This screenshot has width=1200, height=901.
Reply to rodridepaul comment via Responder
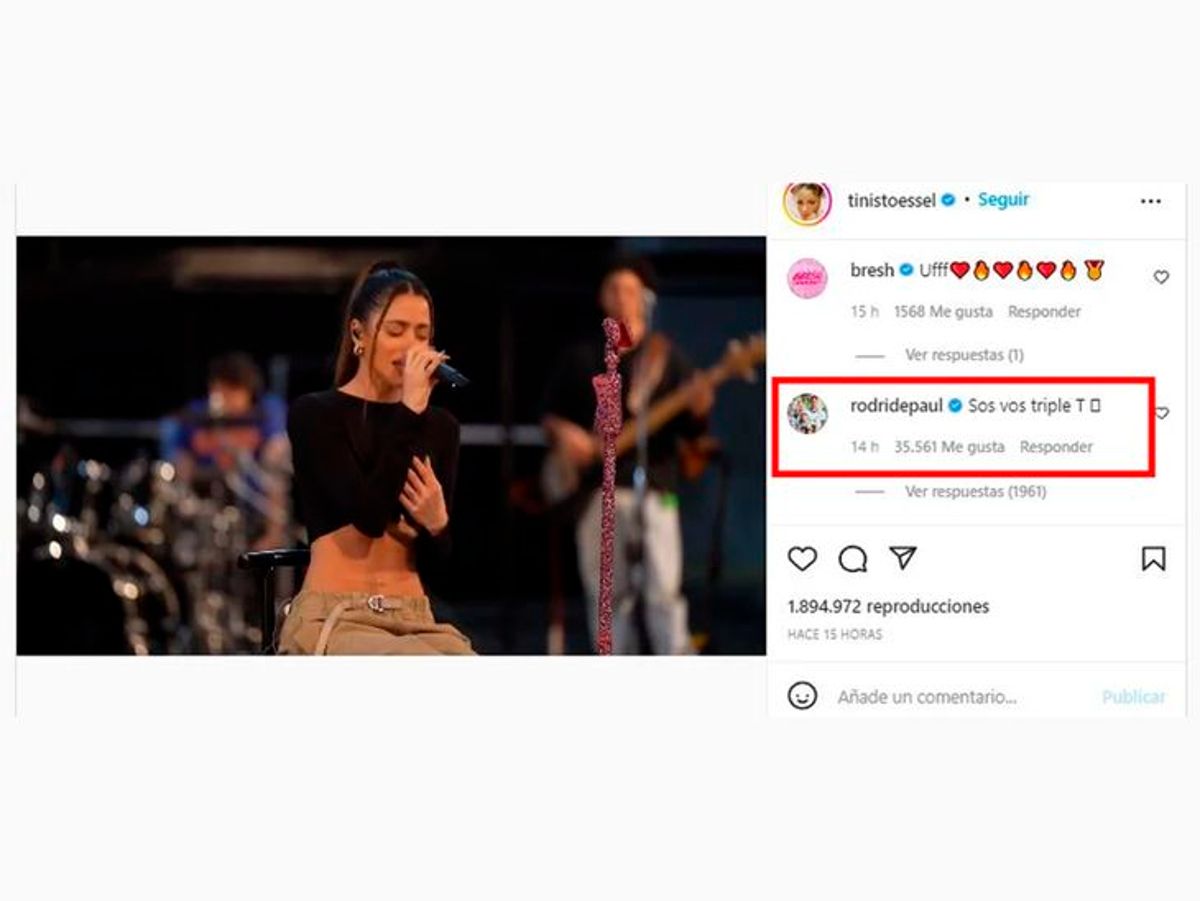[x=1056, y=447]
